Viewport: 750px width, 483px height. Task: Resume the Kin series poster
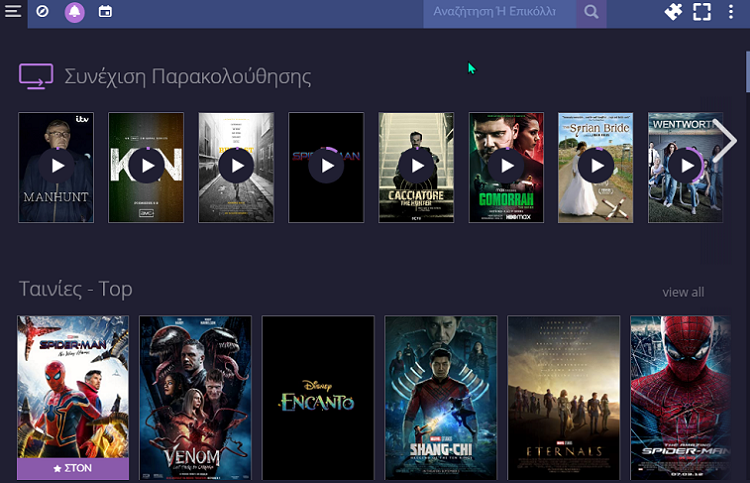[x=146, y=167]
